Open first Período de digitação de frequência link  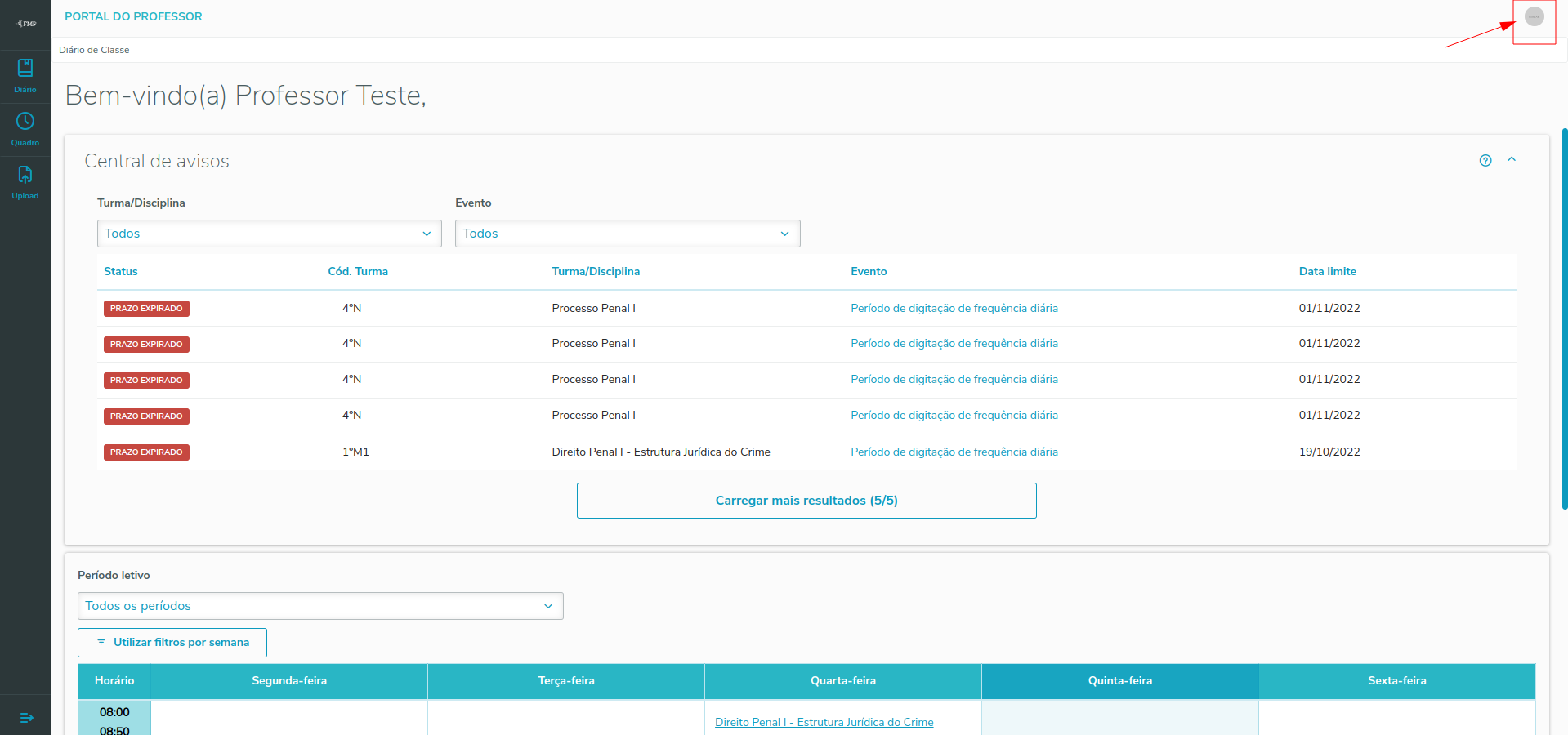954,308
